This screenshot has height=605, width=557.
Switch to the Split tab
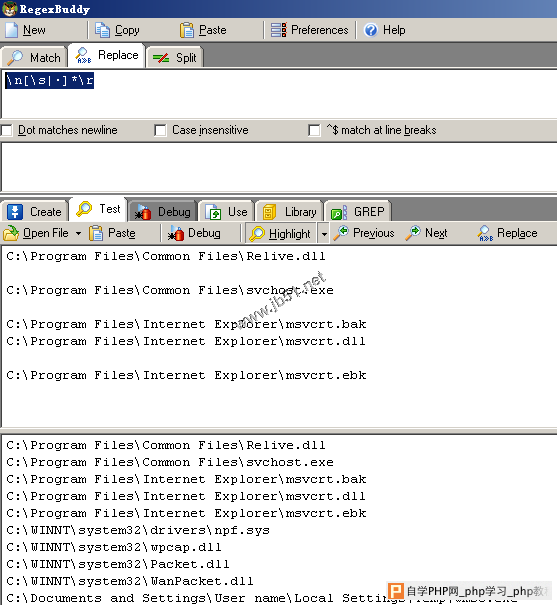pos(175,57)
